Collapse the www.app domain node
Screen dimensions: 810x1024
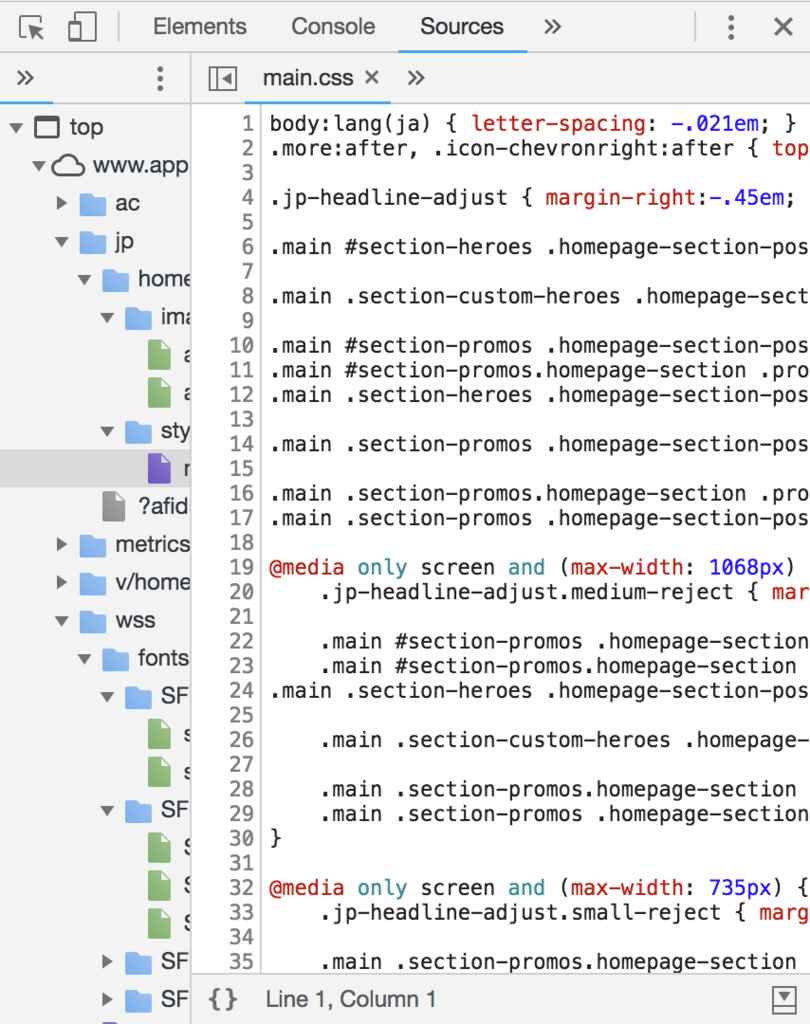coord(39,166)
